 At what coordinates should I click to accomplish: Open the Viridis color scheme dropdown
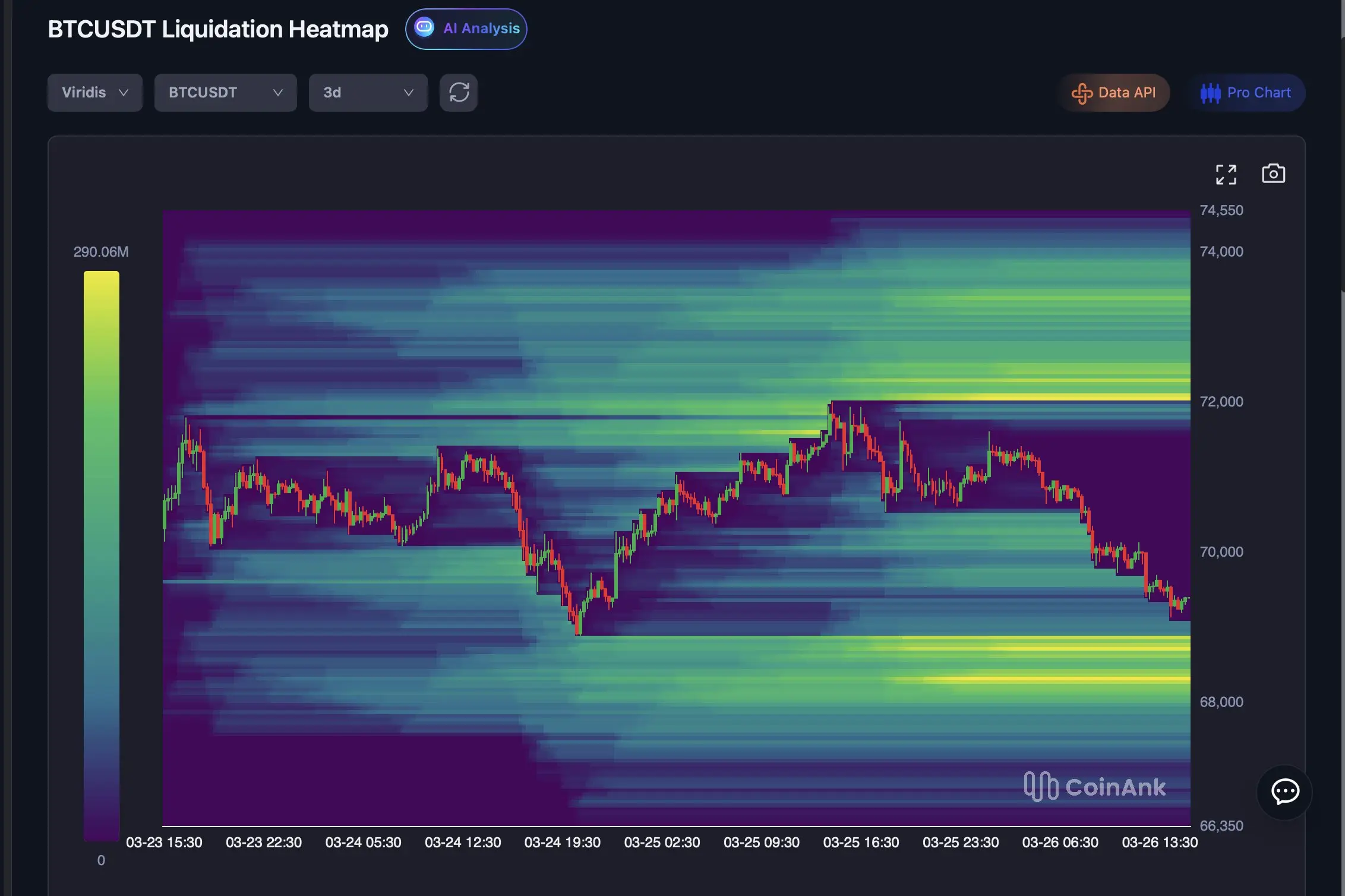point(95,93)
